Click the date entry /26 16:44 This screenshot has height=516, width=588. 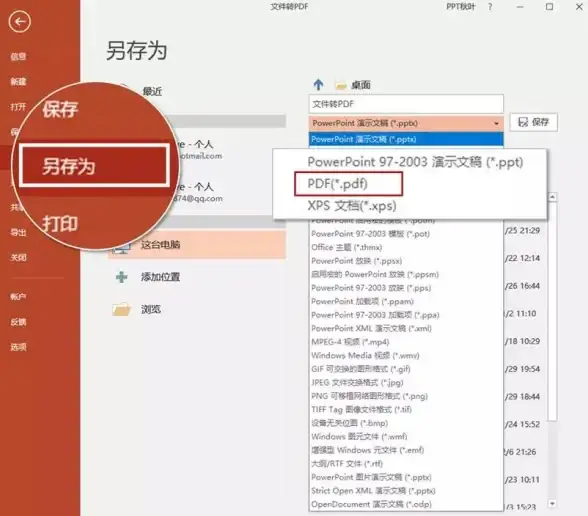[x=522, y=286]
